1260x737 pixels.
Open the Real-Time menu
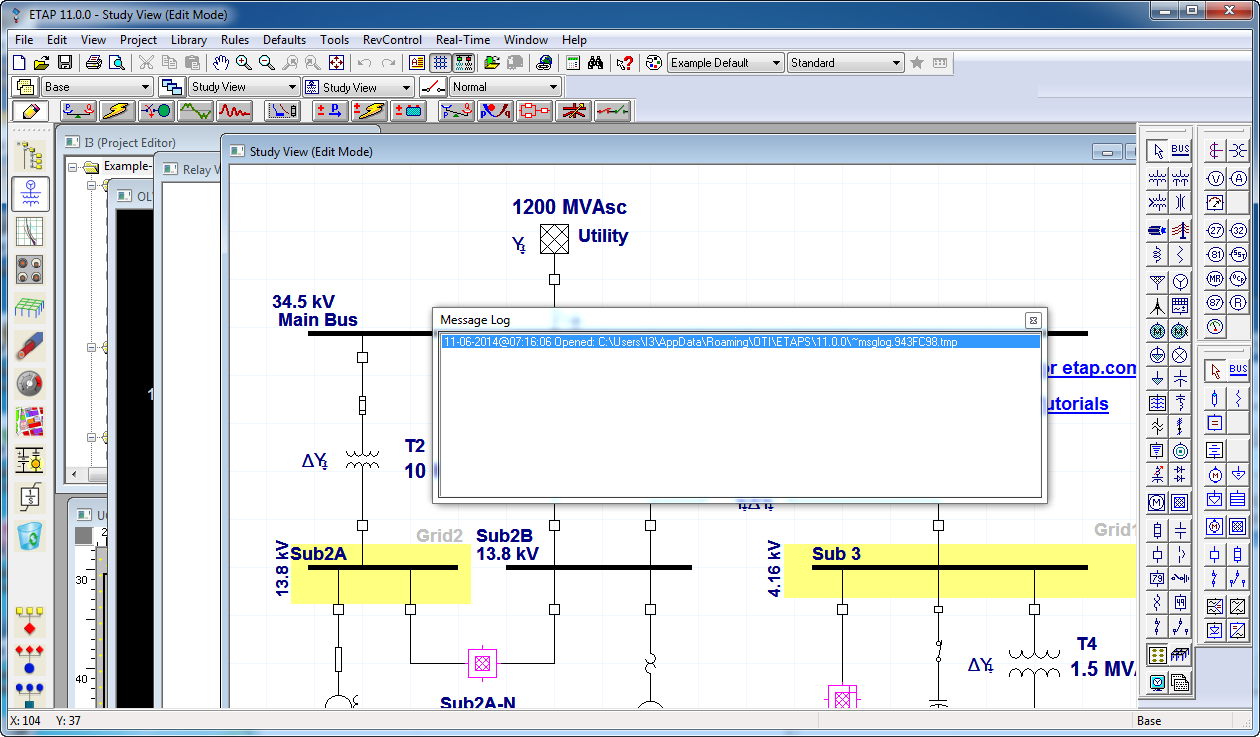462,40
